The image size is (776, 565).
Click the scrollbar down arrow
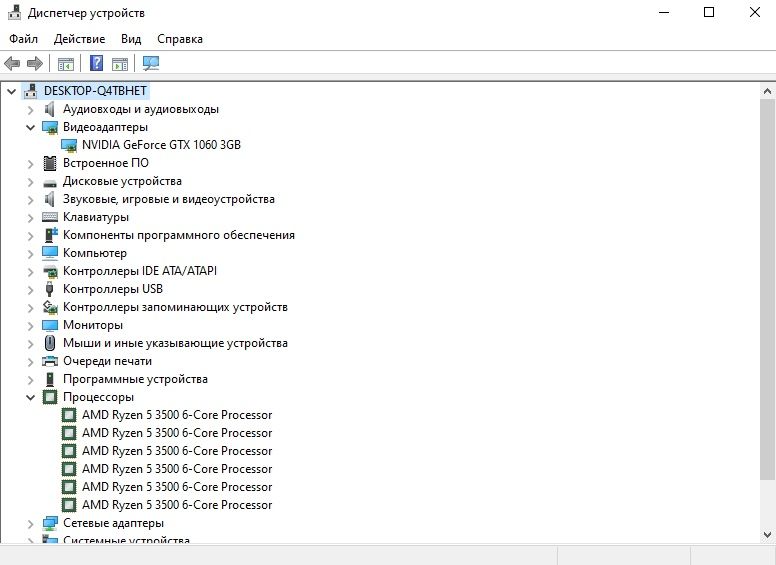(768, 534)
